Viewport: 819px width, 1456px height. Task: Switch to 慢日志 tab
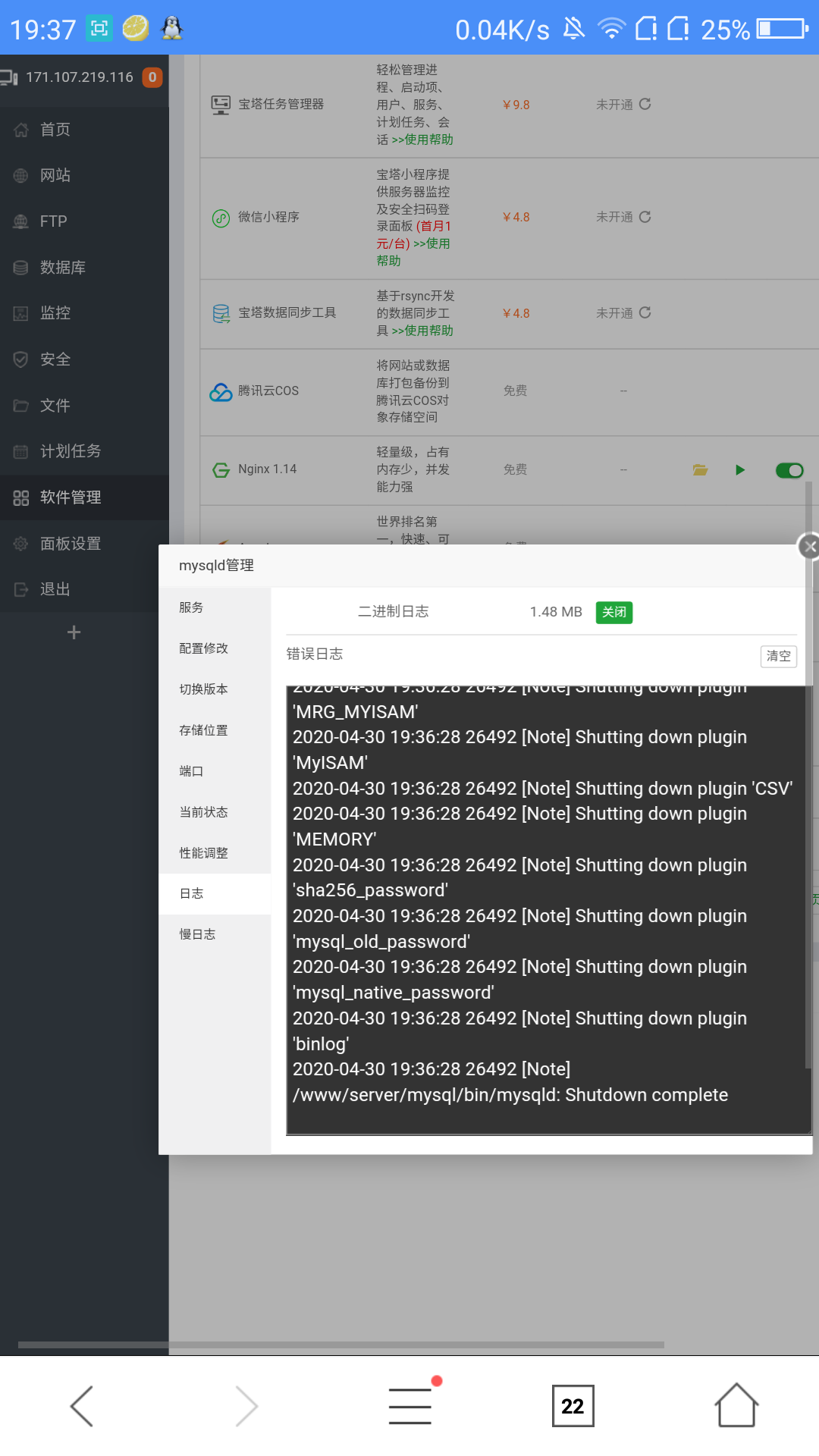tap(215, 934)
